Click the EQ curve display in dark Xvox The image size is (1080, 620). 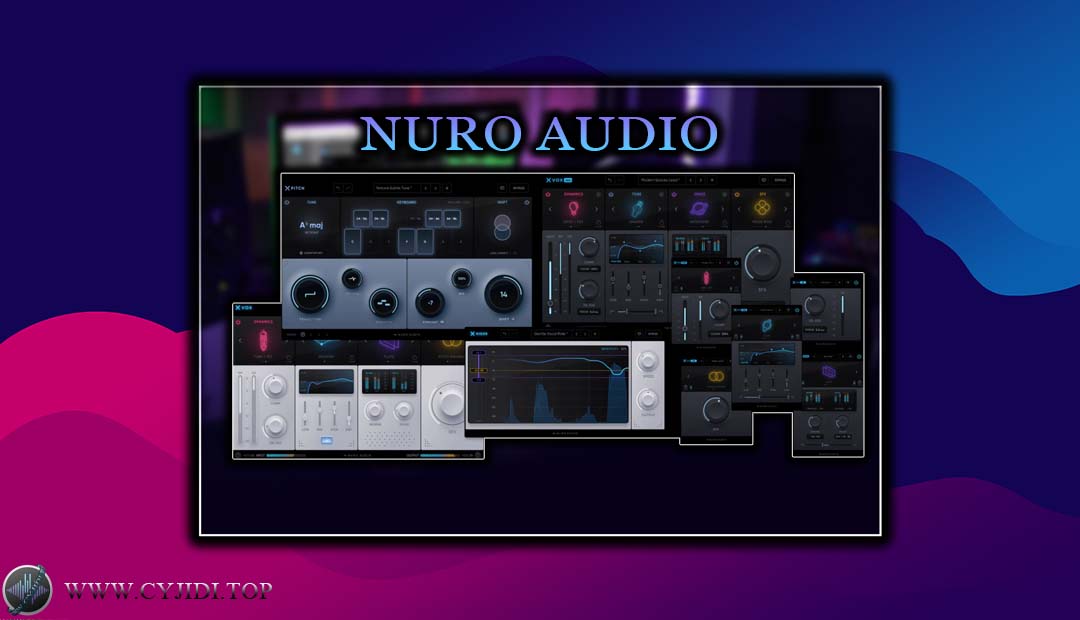point(637,249)
